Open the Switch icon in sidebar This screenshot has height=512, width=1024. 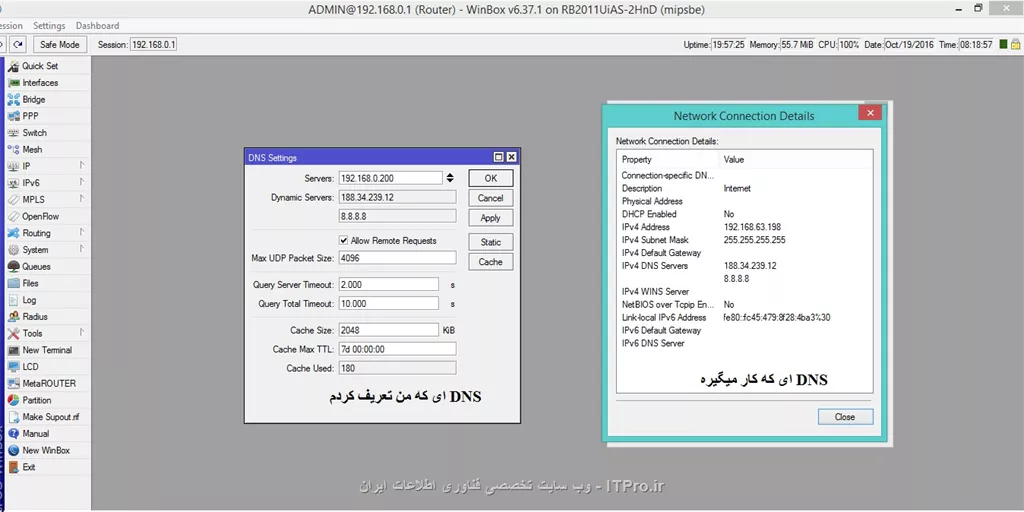coord(13,133)
